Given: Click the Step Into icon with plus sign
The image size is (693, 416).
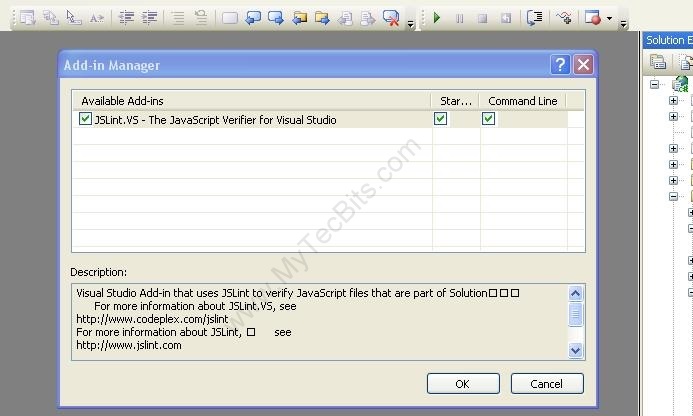Looking at the screenshot, I should click(564, 18).
